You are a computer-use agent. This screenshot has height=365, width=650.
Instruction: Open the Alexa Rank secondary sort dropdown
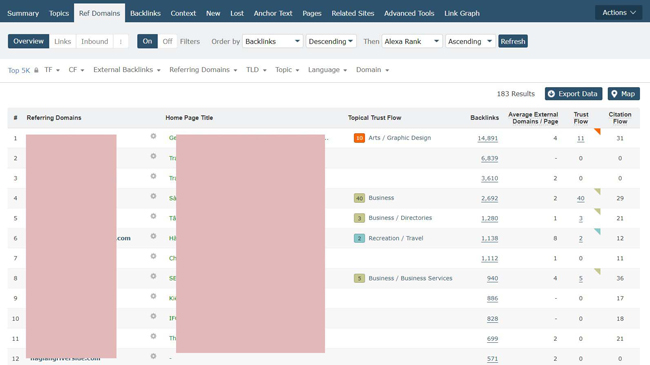coord(412,41)
